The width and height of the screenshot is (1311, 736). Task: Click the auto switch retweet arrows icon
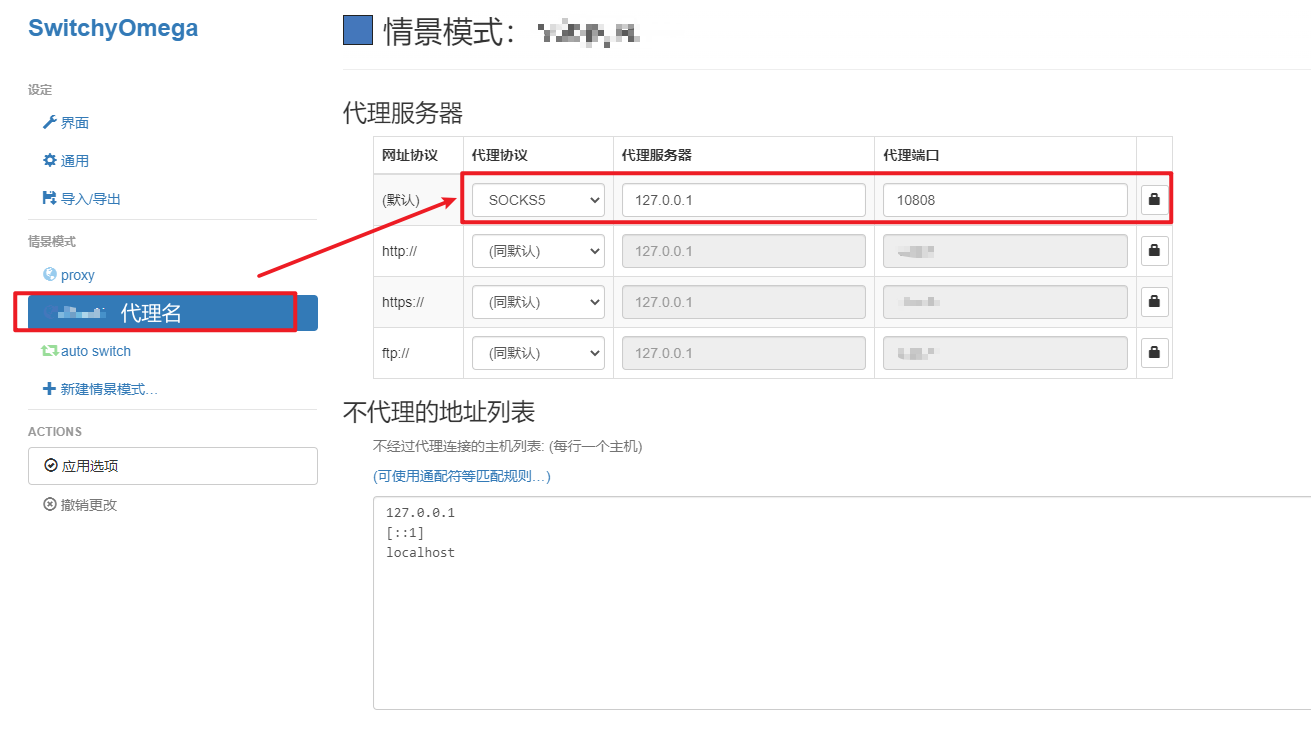click(50, 351)
